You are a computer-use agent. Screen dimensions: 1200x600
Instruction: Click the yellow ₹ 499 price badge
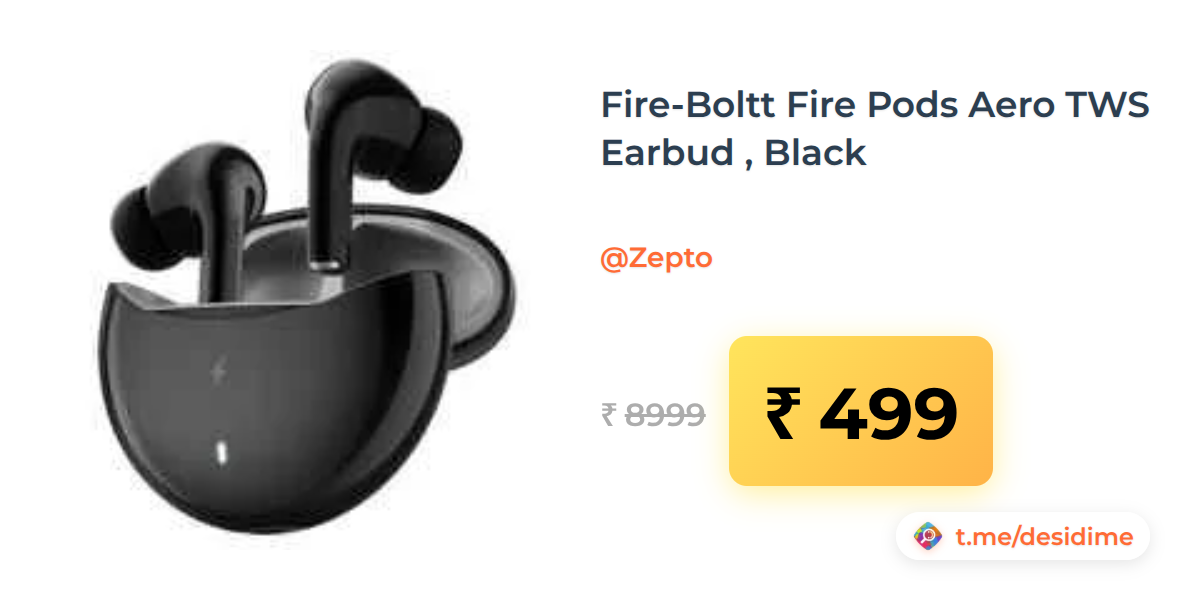[x=861, y=411]
